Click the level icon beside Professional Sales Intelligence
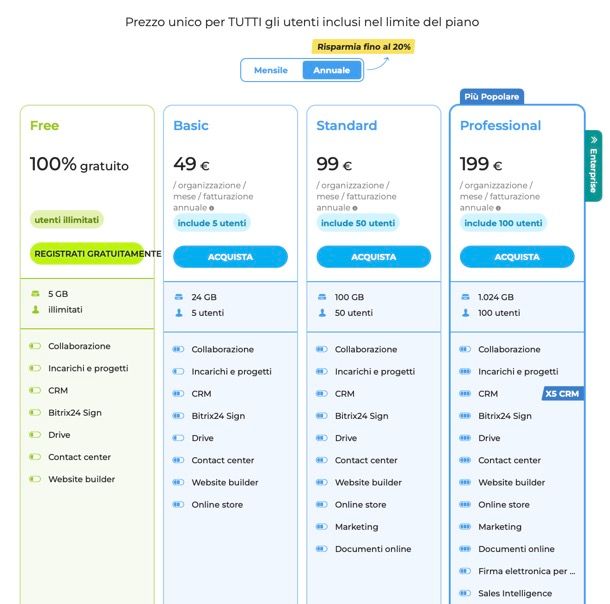This screenshot has height=604, width=610. coord(465,593)
